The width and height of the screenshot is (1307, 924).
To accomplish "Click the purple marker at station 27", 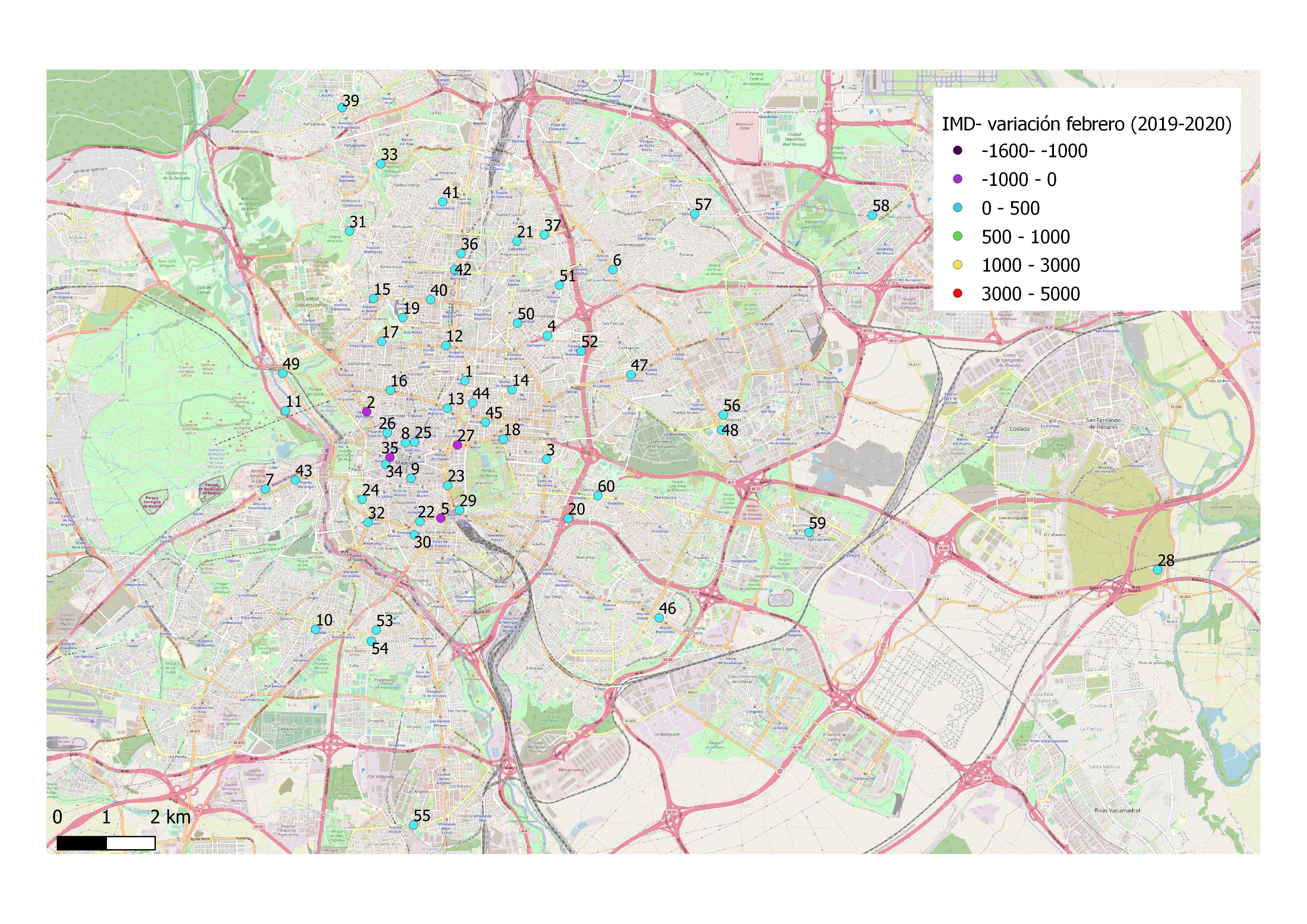I will click(x=457, y=444).
